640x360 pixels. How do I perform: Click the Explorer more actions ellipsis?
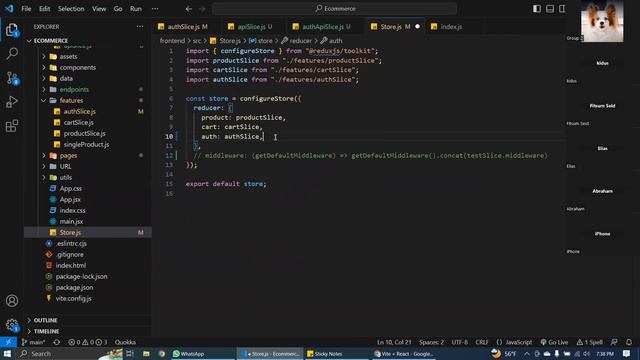(x=140, y=27)
